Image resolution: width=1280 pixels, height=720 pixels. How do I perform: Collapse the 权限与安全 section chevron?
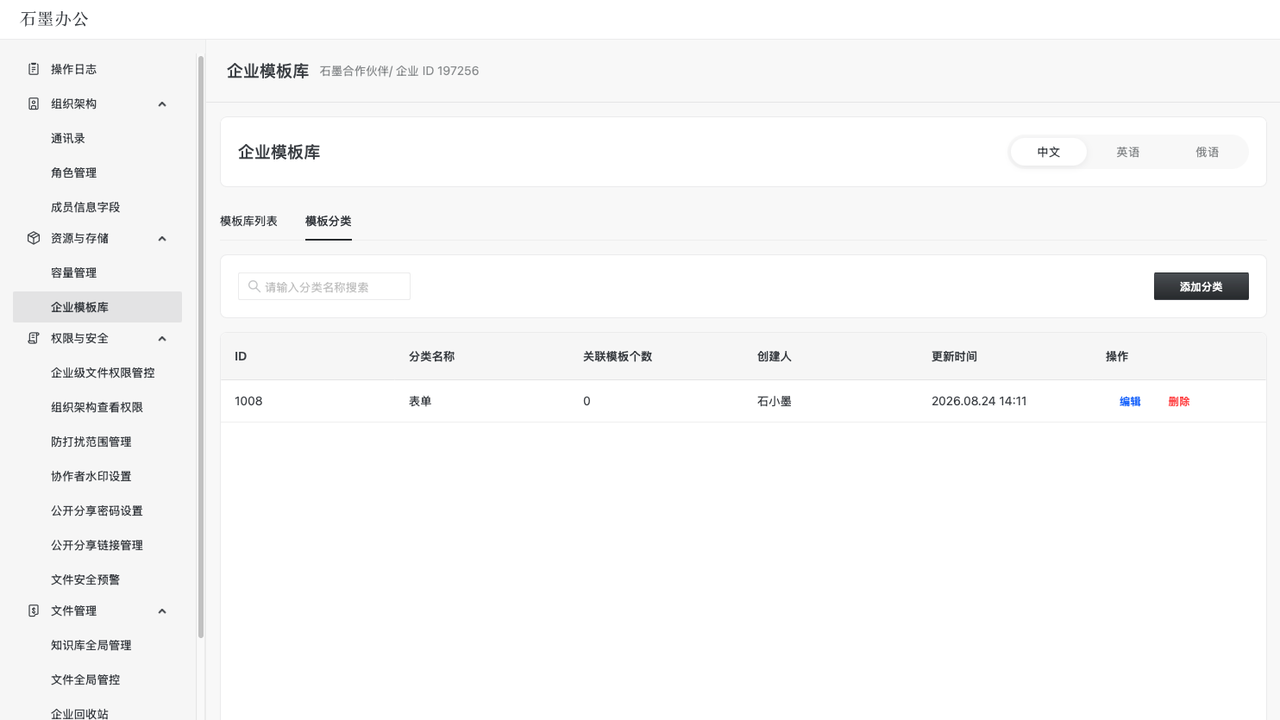(x=162, y=338)
